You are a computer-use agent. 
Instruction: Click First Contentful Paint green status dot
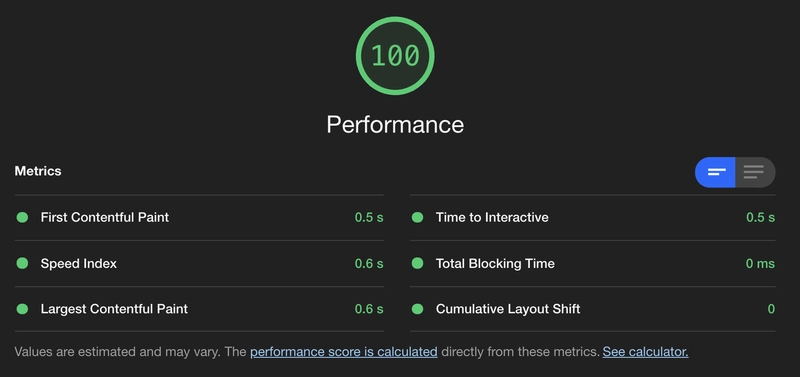pyautogui.click(x=22, y=217)
